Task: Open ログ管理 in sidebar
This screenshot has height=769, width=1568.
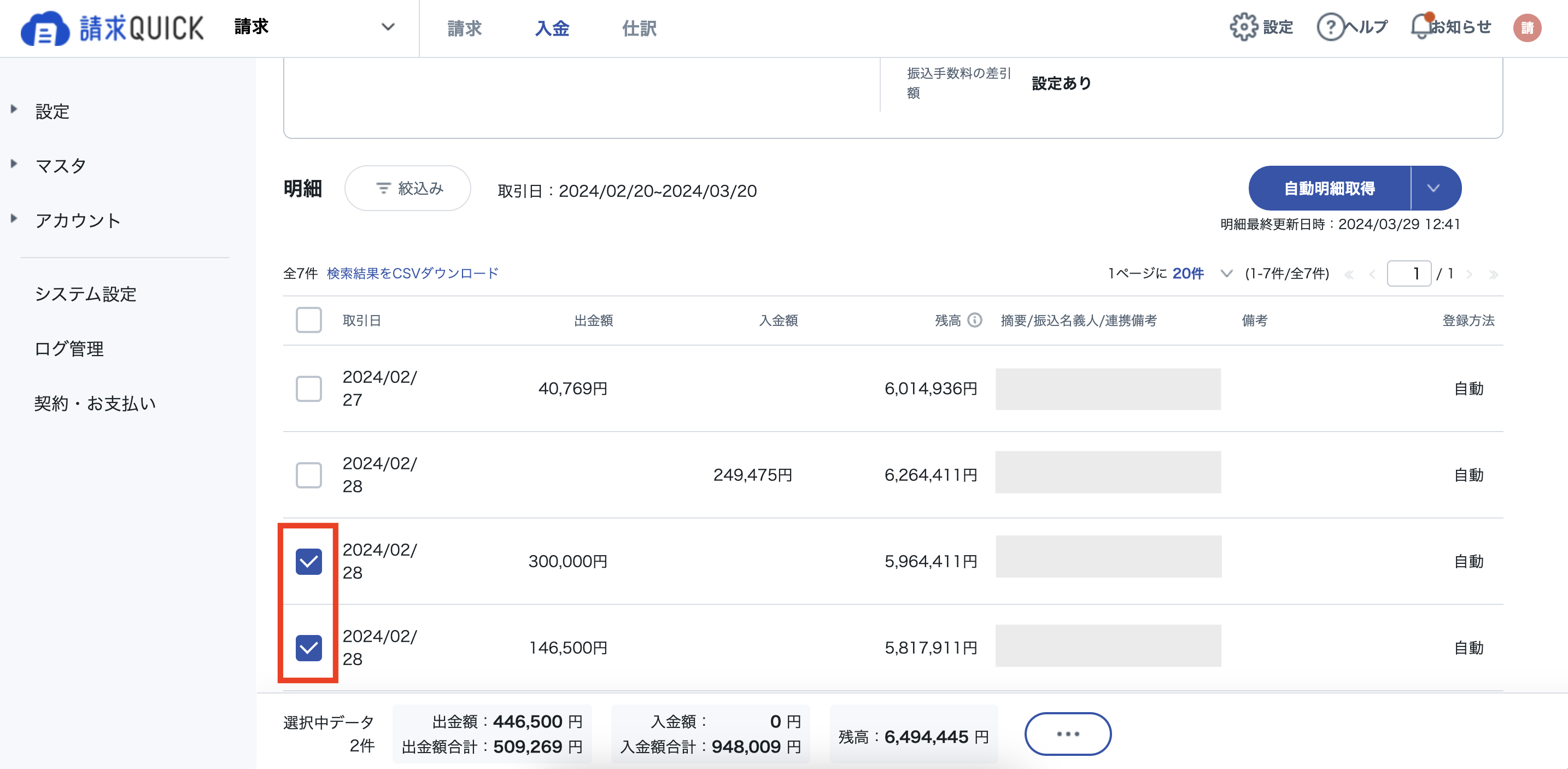Action: click(x=69, y=349)
